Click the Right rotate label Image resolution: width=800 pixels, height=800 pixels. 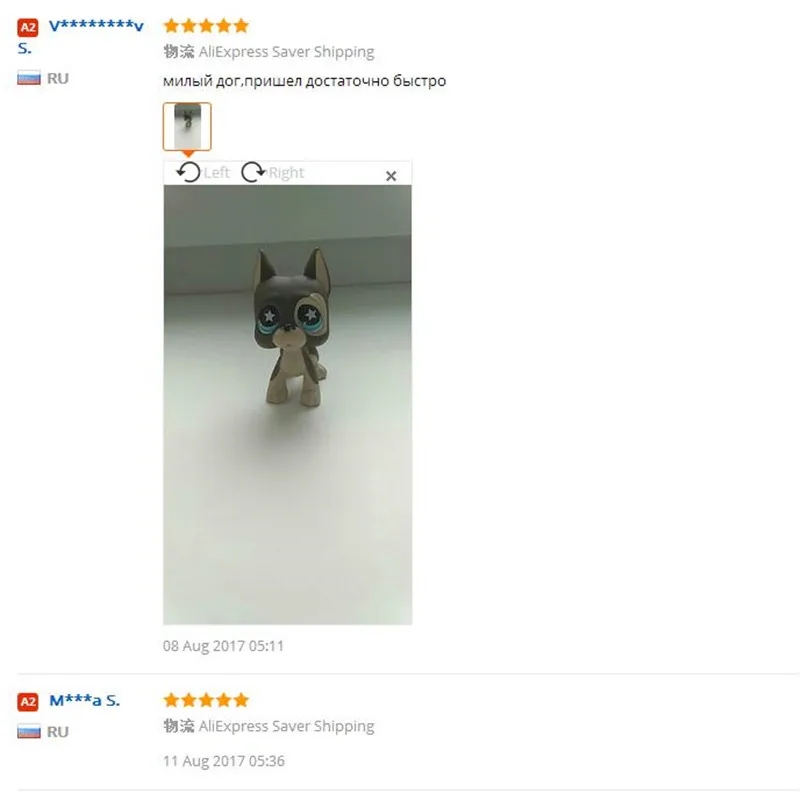[286, 173]
